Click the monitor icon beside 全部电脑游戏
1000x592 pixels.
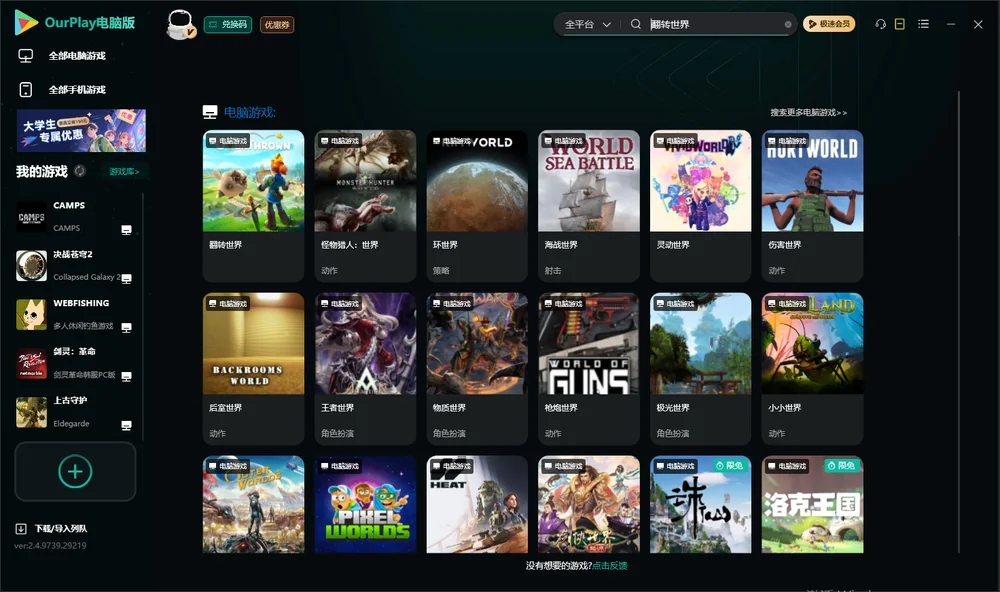click(26, 56)
